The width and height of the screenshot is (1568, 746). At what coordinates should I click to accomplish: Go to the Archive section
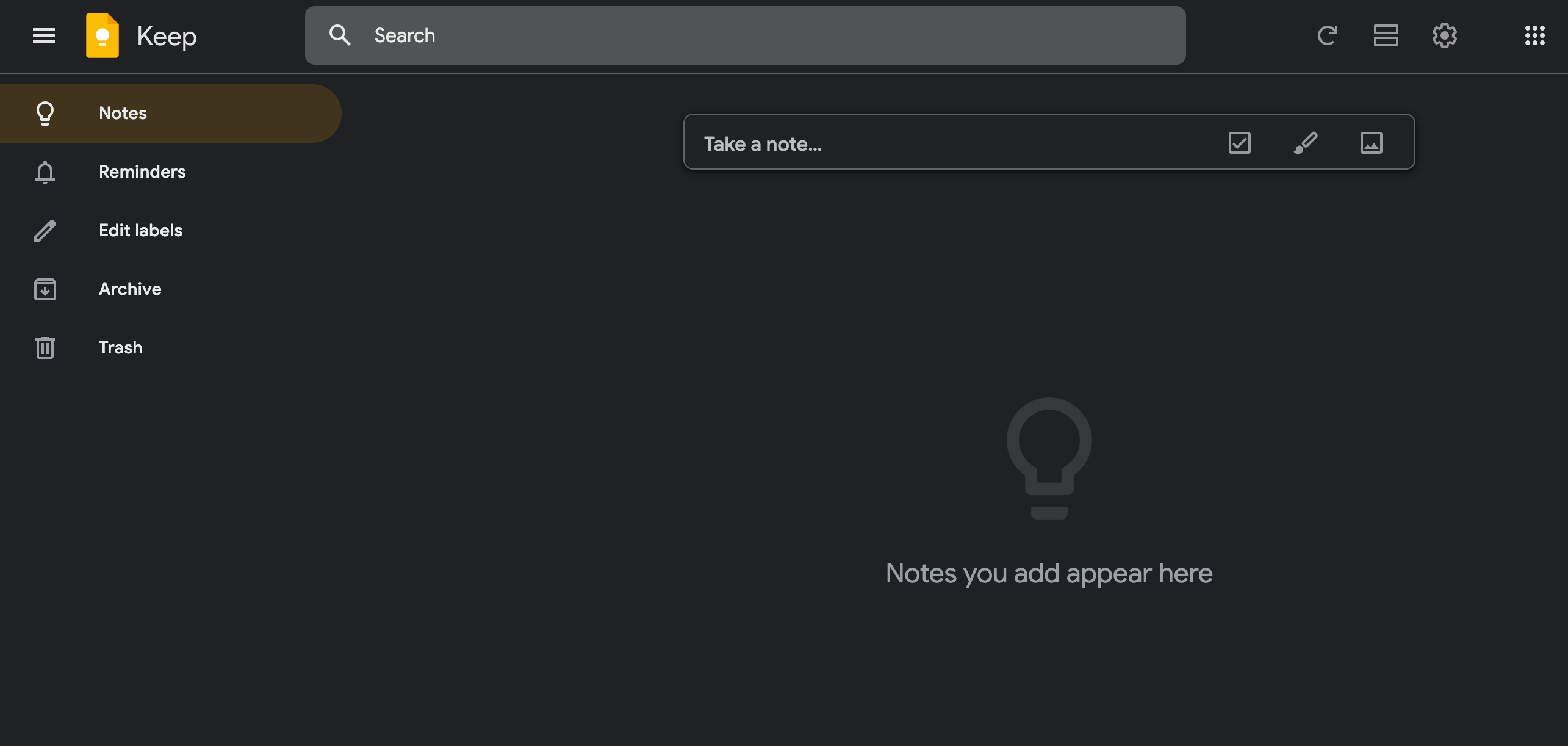point(170,289)
